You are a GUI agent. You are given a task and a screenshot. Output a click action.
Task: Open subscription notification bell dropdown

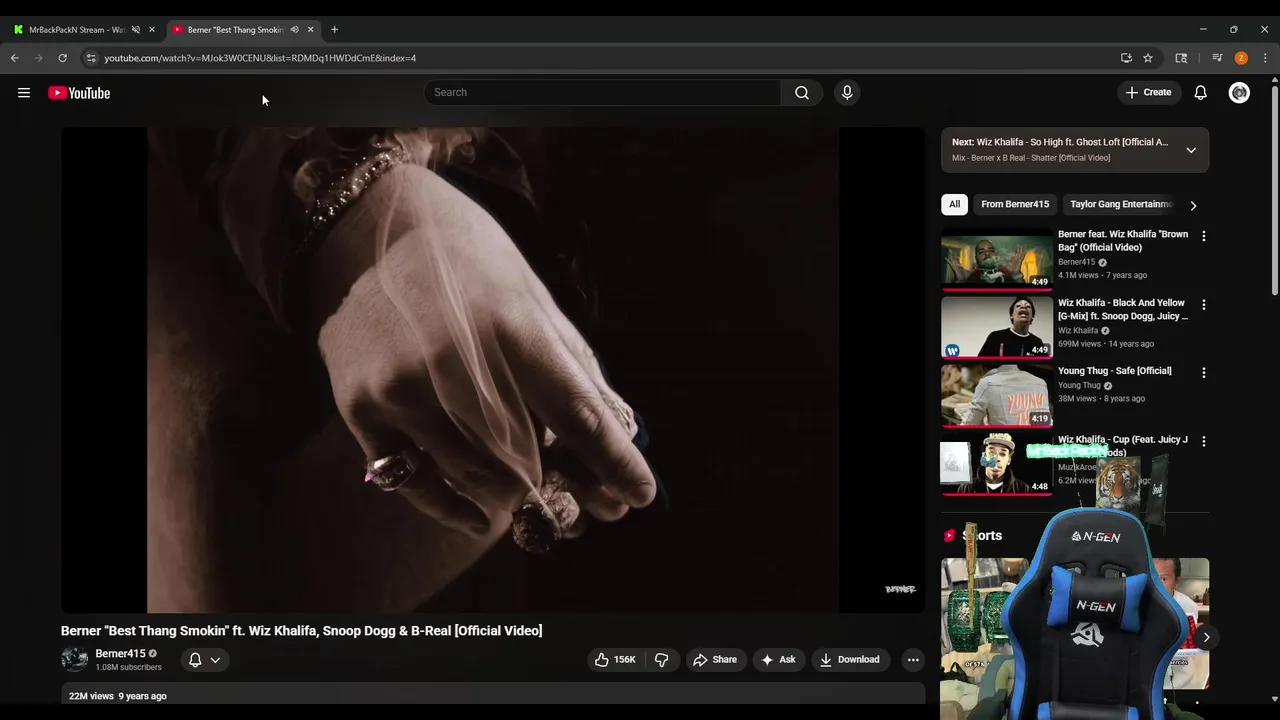coord(204,660)
